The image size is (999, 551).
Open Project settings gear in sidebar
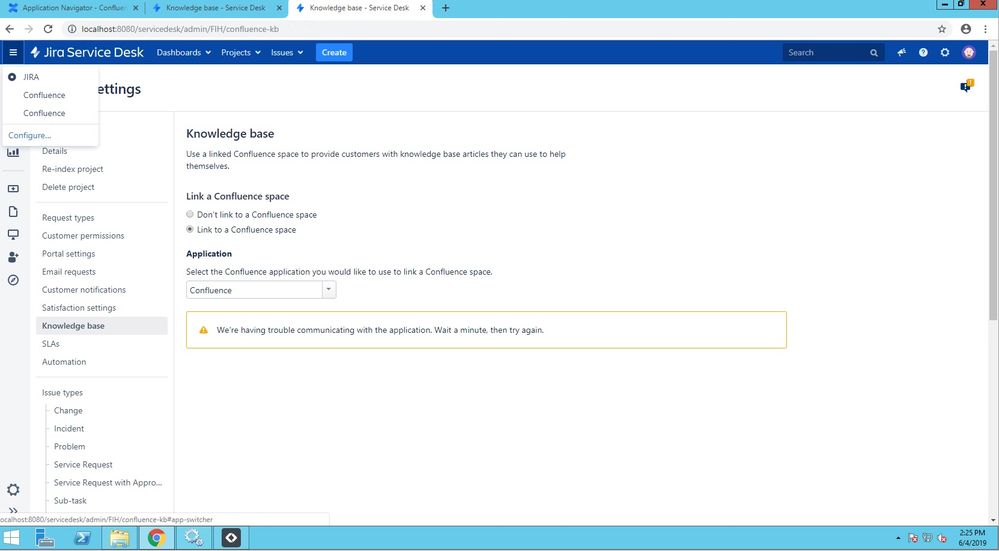pos(13,489)
